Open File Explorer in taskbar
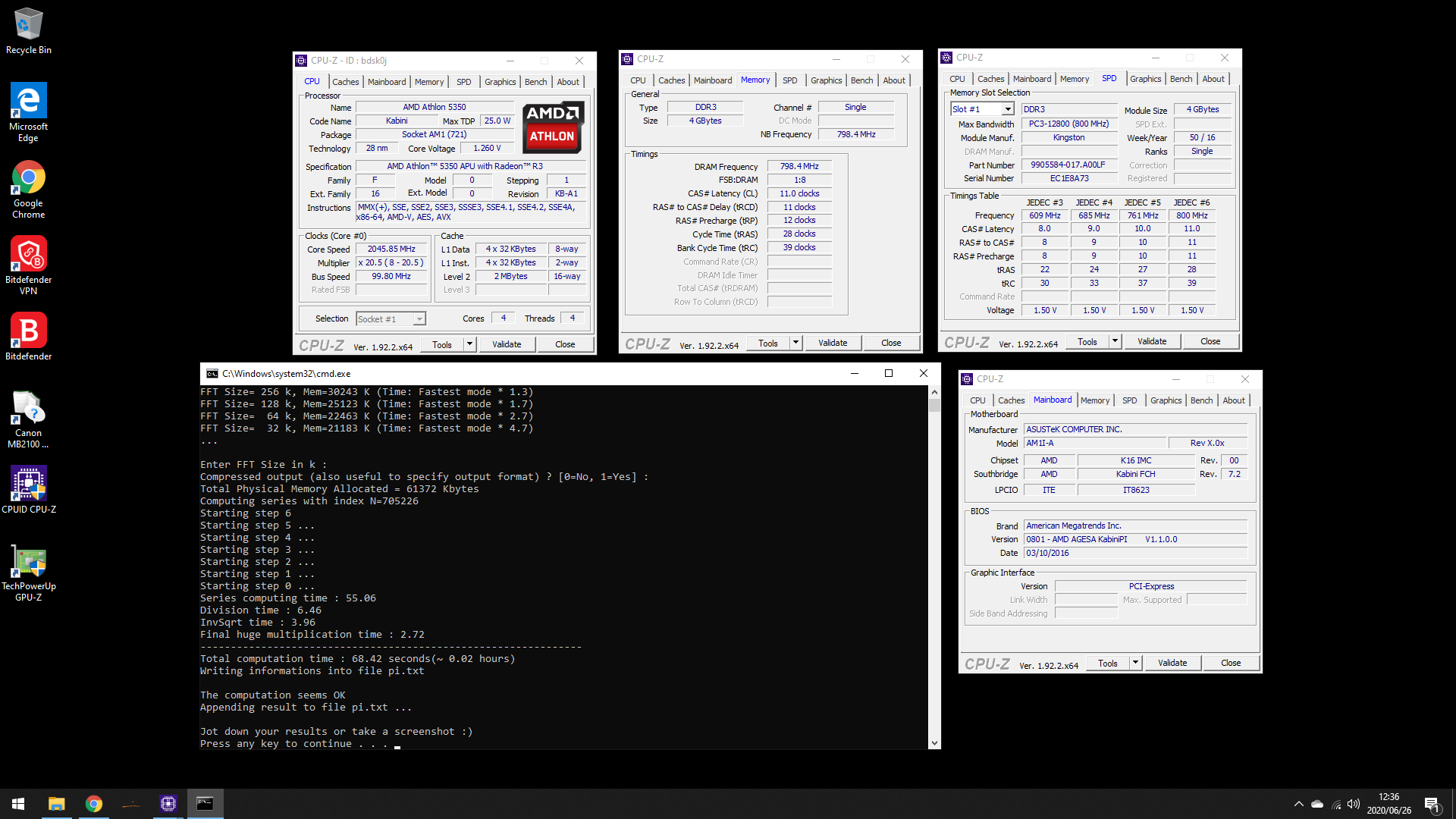Image resolution: width=1456 pixels, height=819 pixels. 57,804
